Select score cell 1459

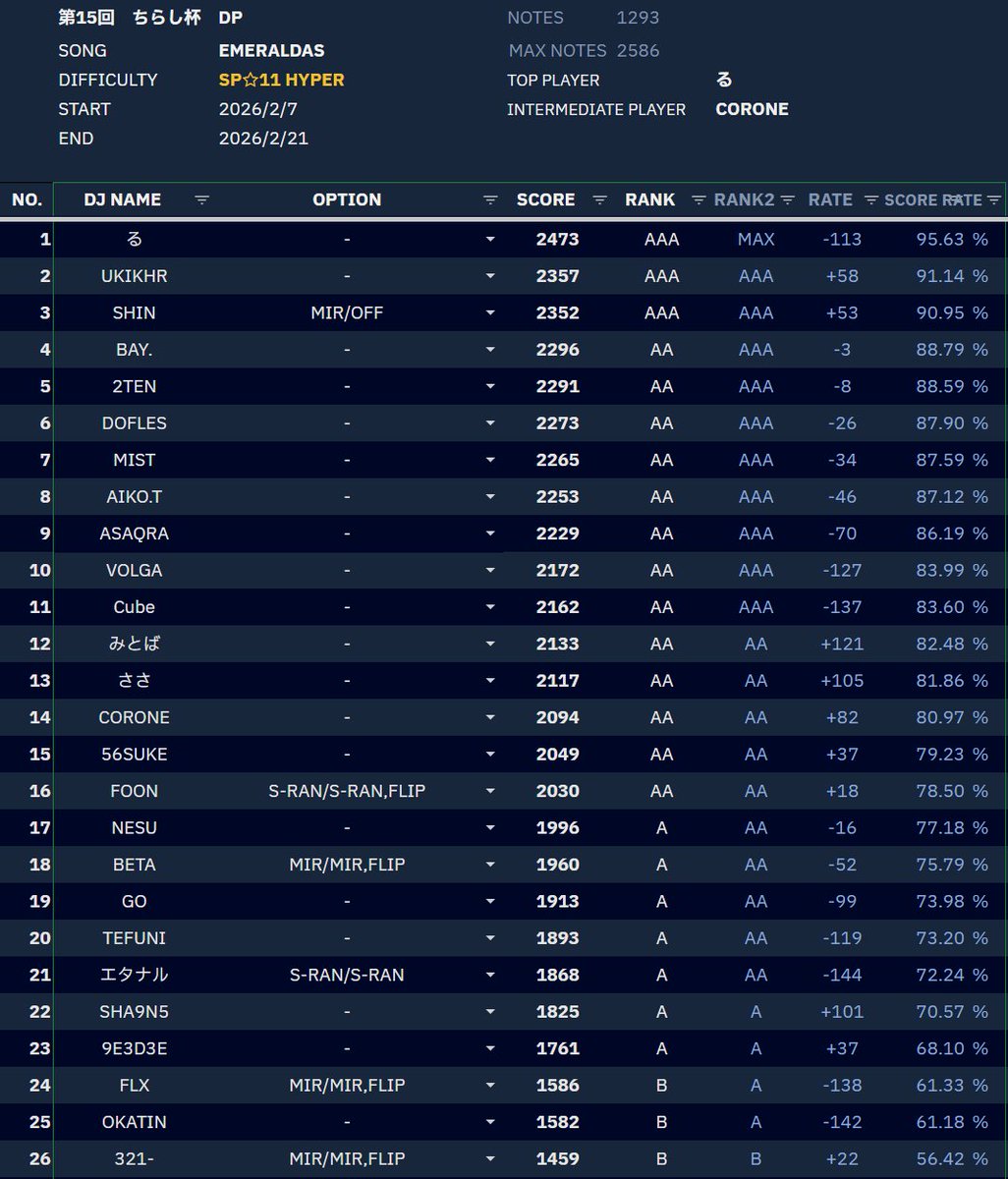click(558, 1159)
